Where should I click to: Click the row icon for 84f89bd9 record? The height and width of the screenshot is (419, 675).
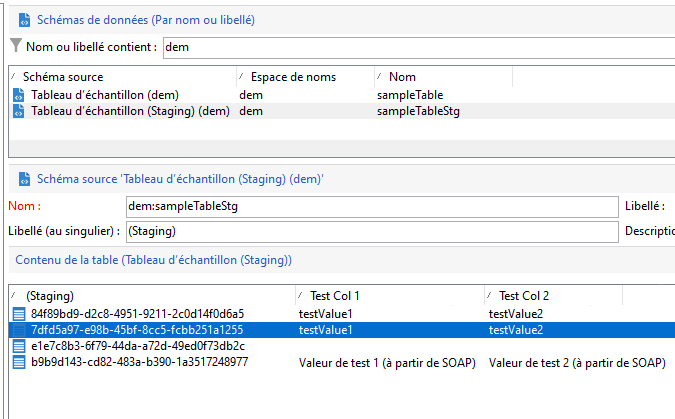19,314
